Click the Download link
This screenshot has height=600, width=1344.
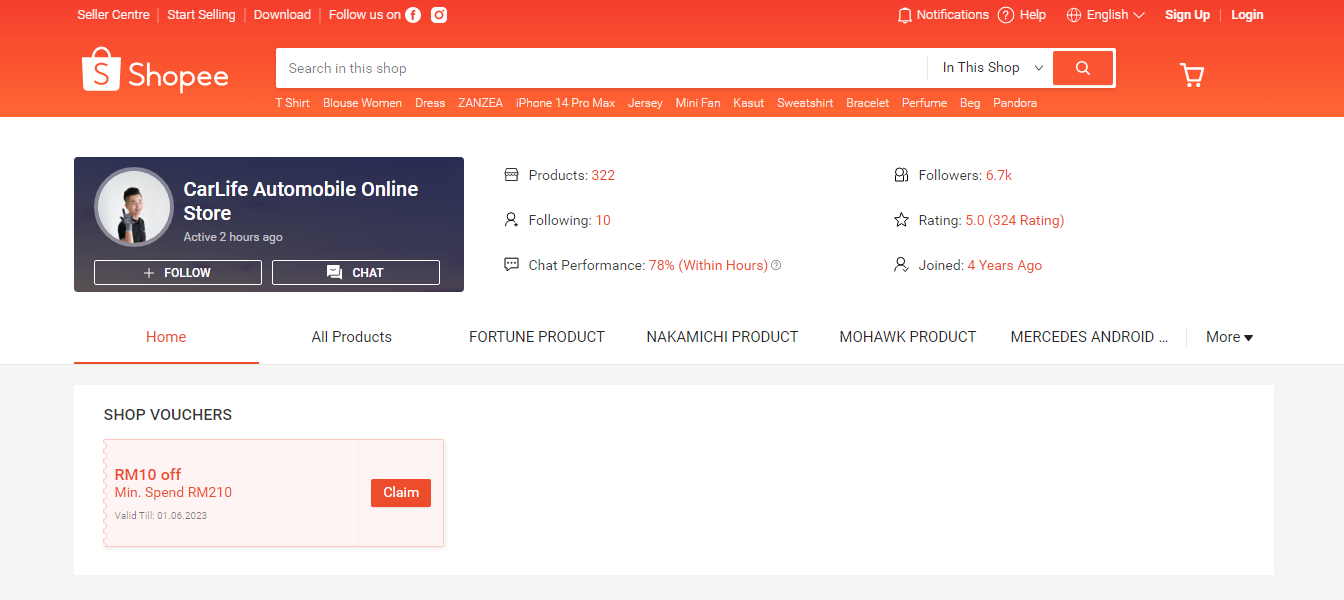pyautogui.click(x=282, y=15)
